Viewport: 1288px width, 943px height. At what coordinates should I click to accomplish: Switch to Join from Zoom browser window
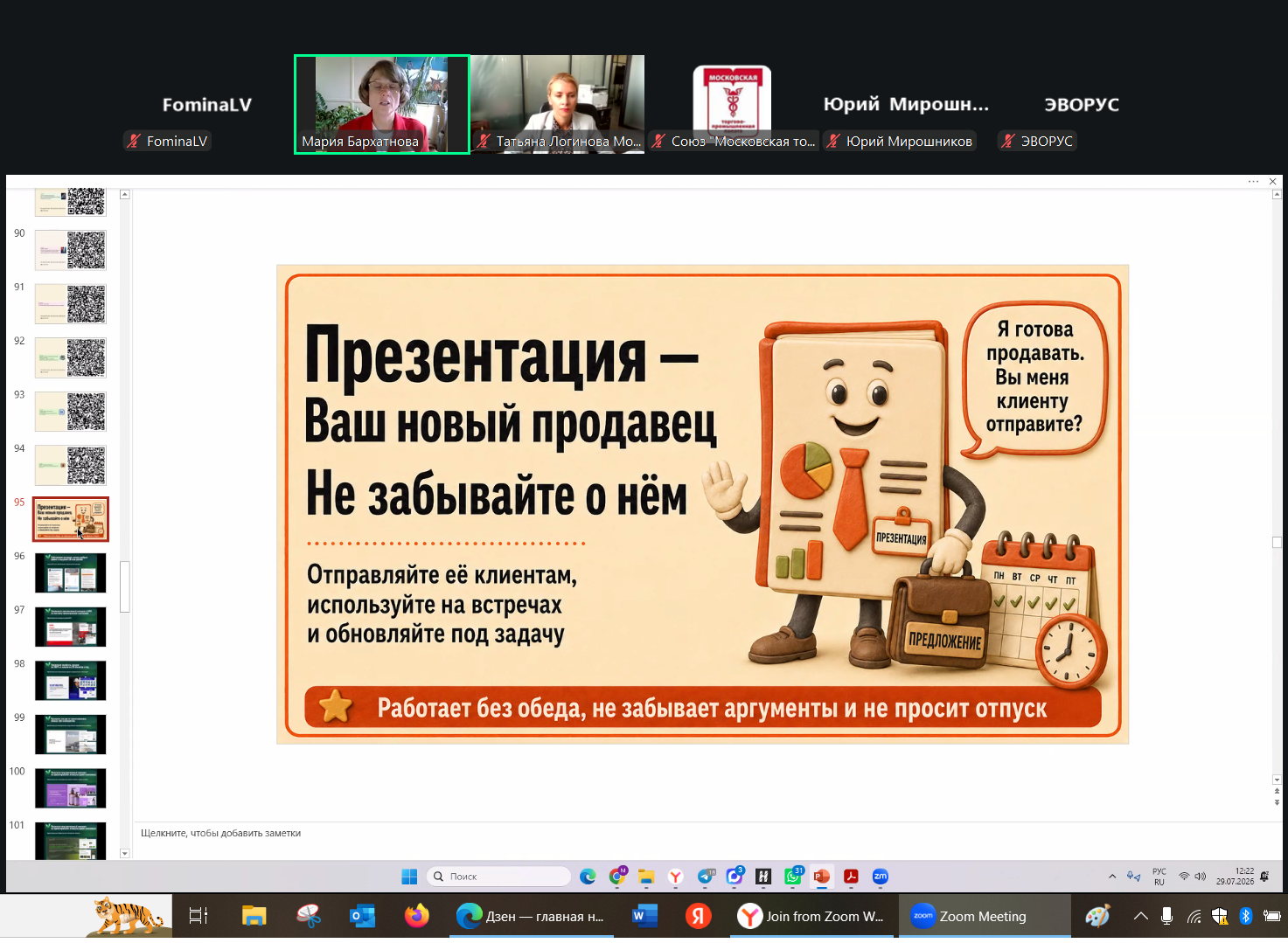tap(811, 916)
